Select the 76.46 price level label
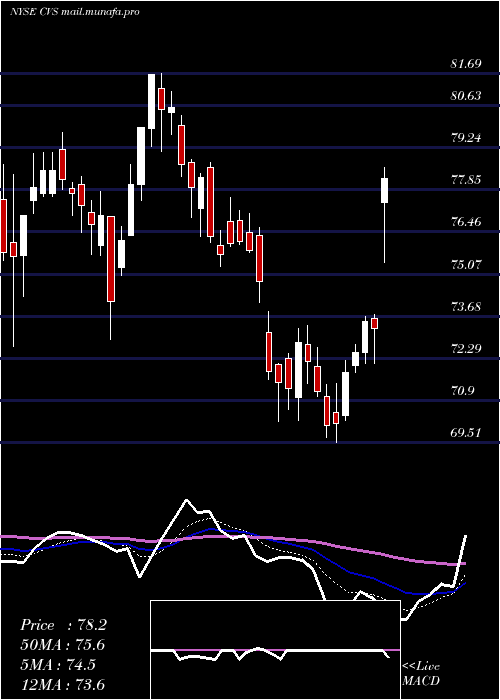The width and height of the screenshot is (500, 700). tap(466, 221)
